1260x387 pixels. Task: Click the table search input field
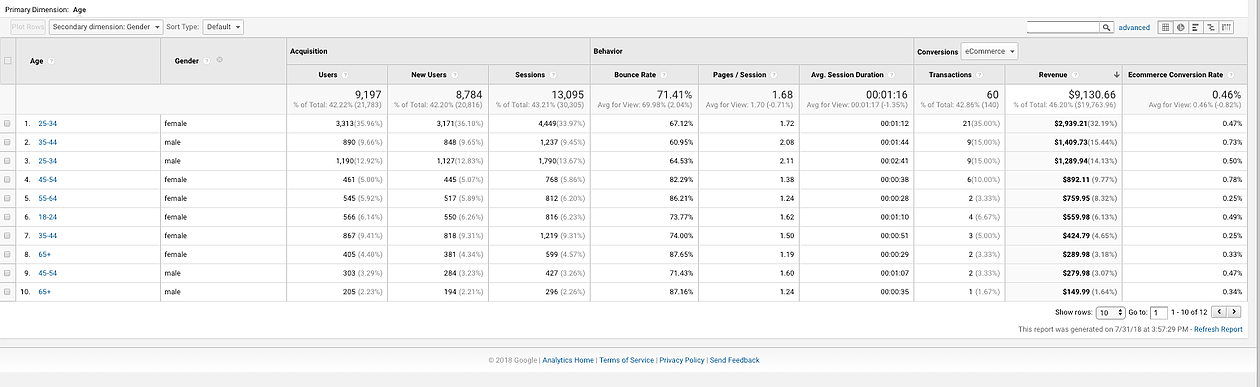(x=1063, y=27)
